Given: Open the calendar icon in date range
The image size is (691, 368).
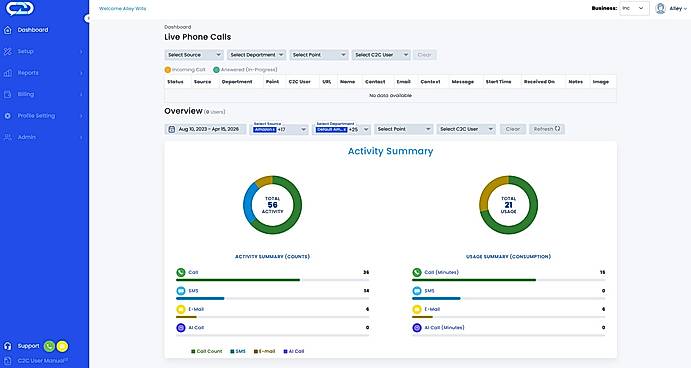Looking at the screenshot, I should pyautogui.click(x=172, y=129).
